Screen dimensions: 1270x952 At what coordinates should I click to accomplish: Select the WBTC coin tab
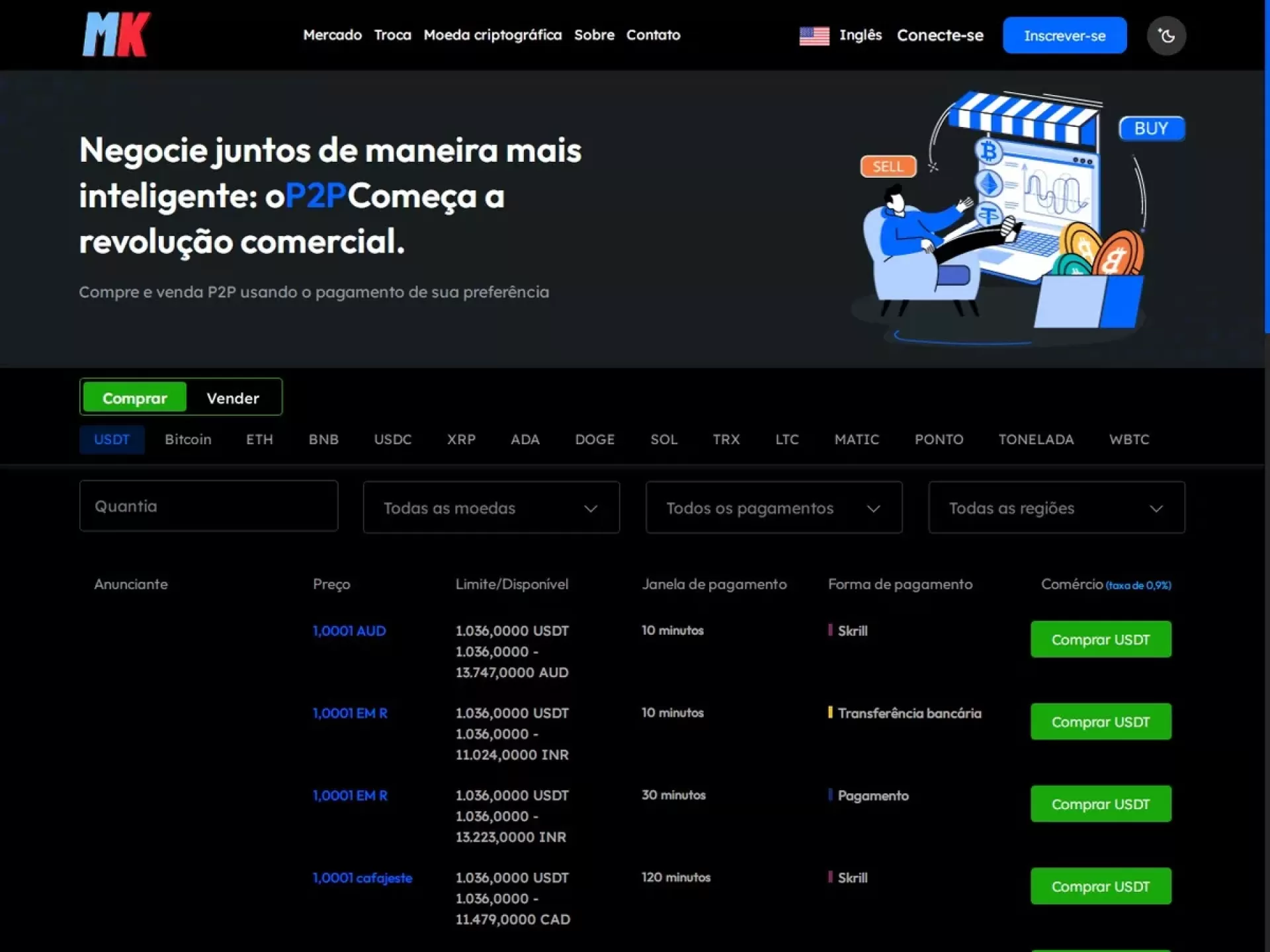pos(1128,440)
